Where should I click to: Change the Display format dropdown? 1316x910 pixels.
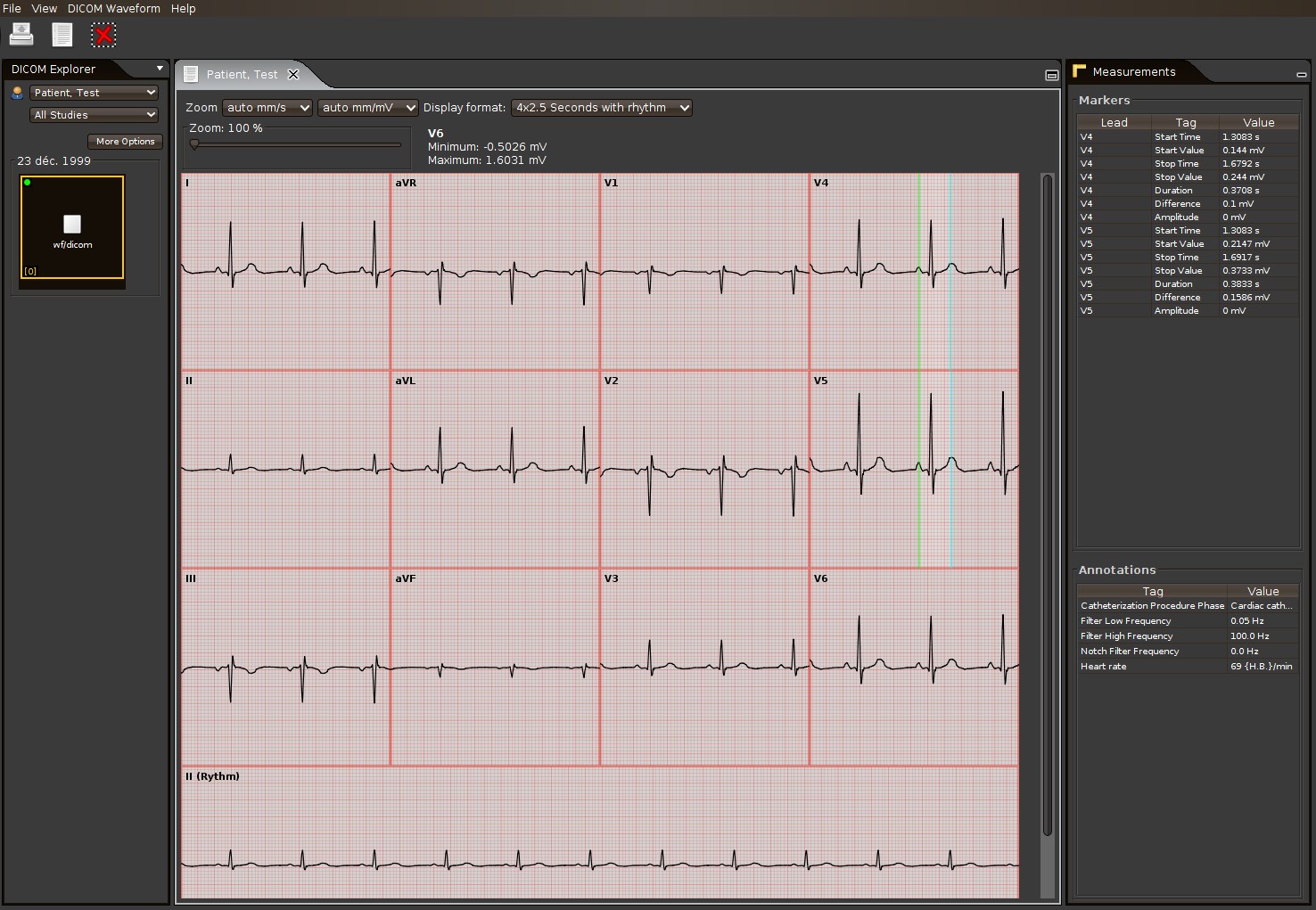pos(602,108)
